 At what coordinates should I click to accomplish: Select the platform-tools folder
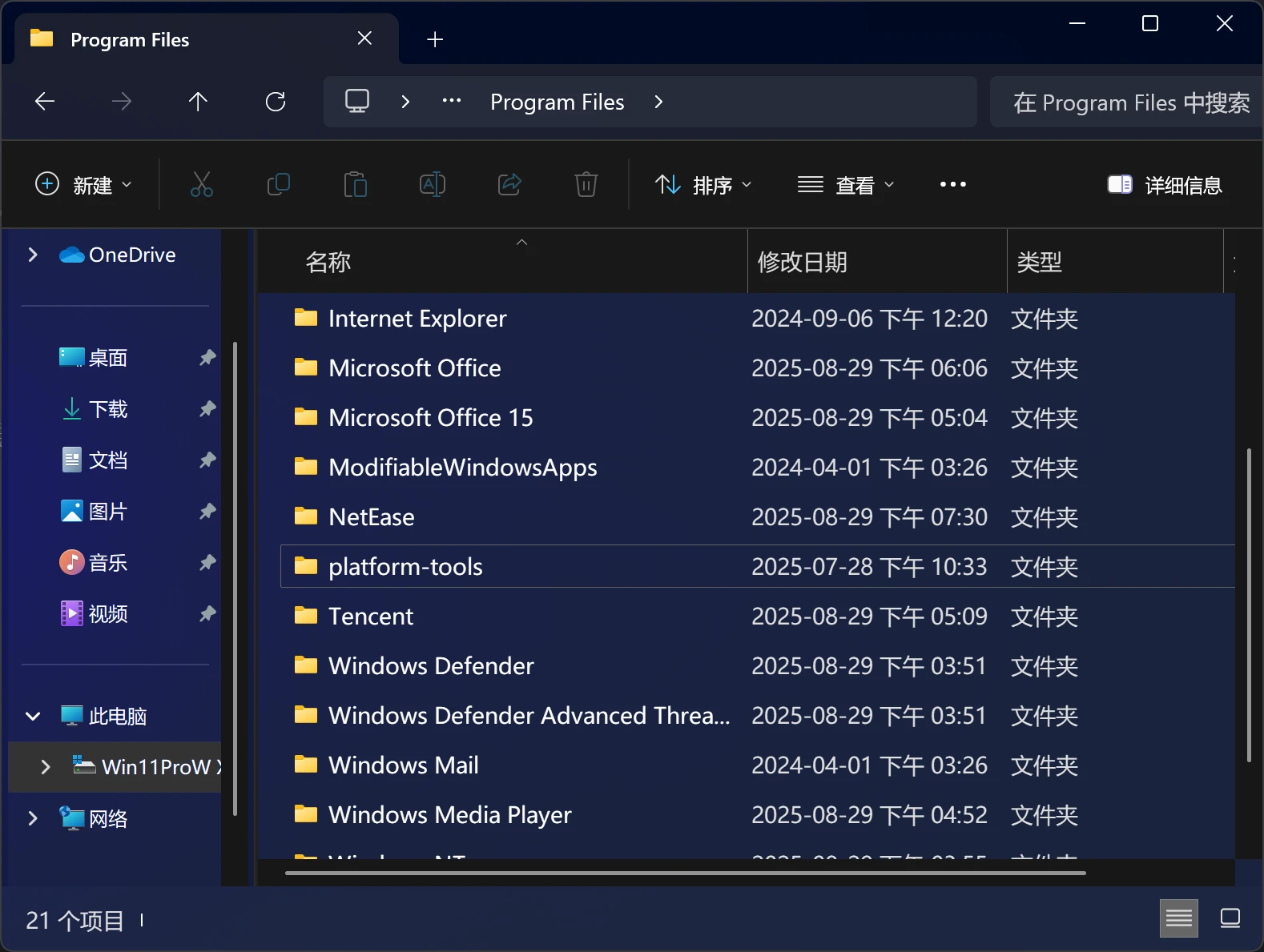pos(758,566)
